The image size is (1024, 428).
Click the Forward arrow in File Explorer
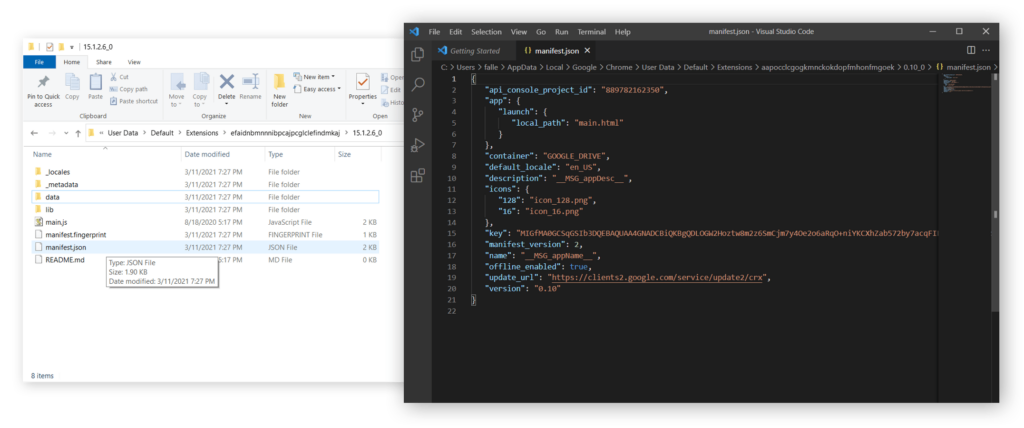(x=52, y=133)
